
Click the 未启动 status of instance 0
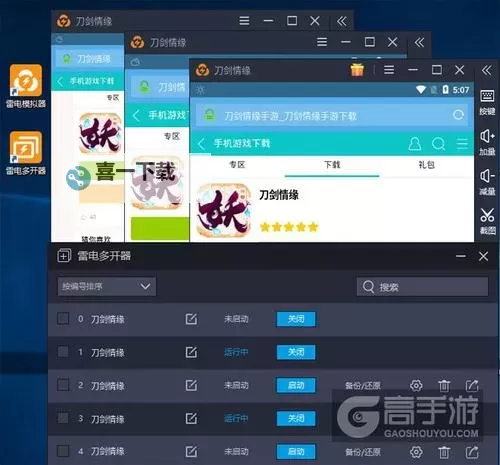click(236, 319)
